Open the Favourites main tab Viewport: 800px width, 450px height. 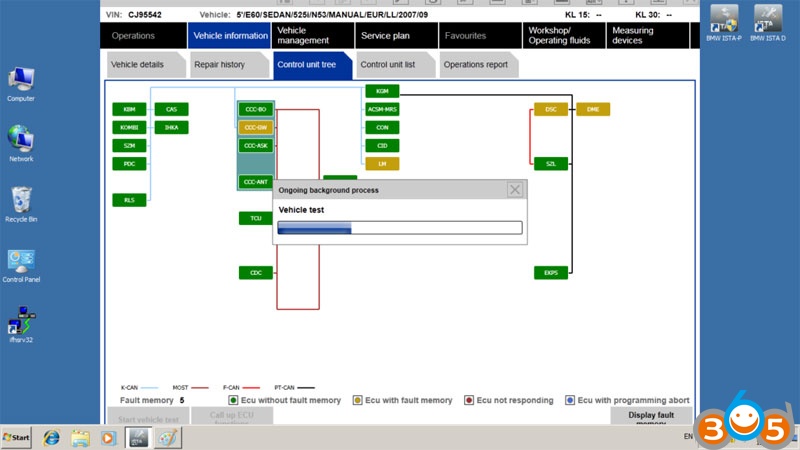click(x=480, y=36)
